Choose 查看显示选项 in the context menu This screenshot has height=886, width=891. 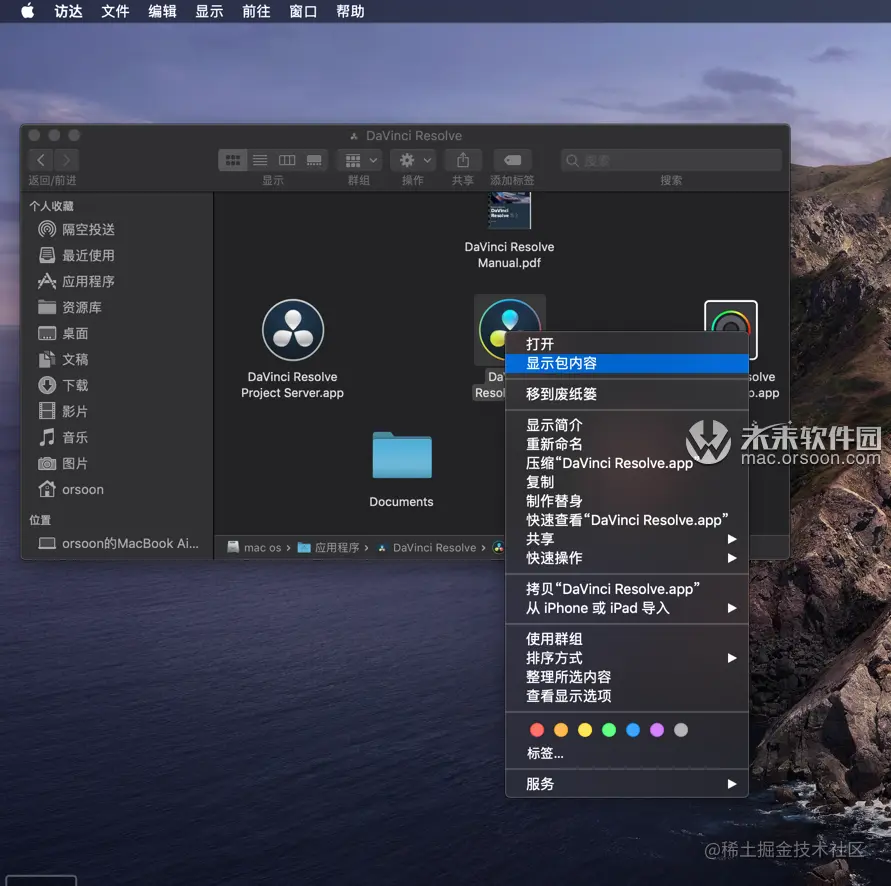coord(627,696)
